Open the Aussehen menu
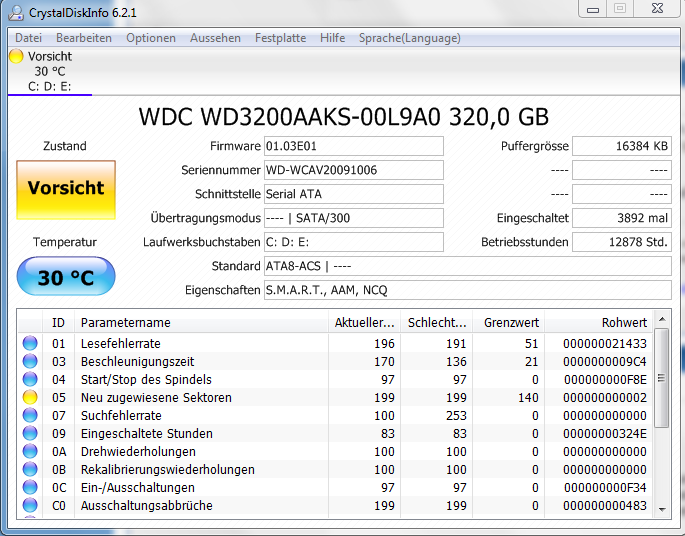Image resolution: width=685 pixels, height=536 pixels. pyautogui.click(x=215, y=38)
